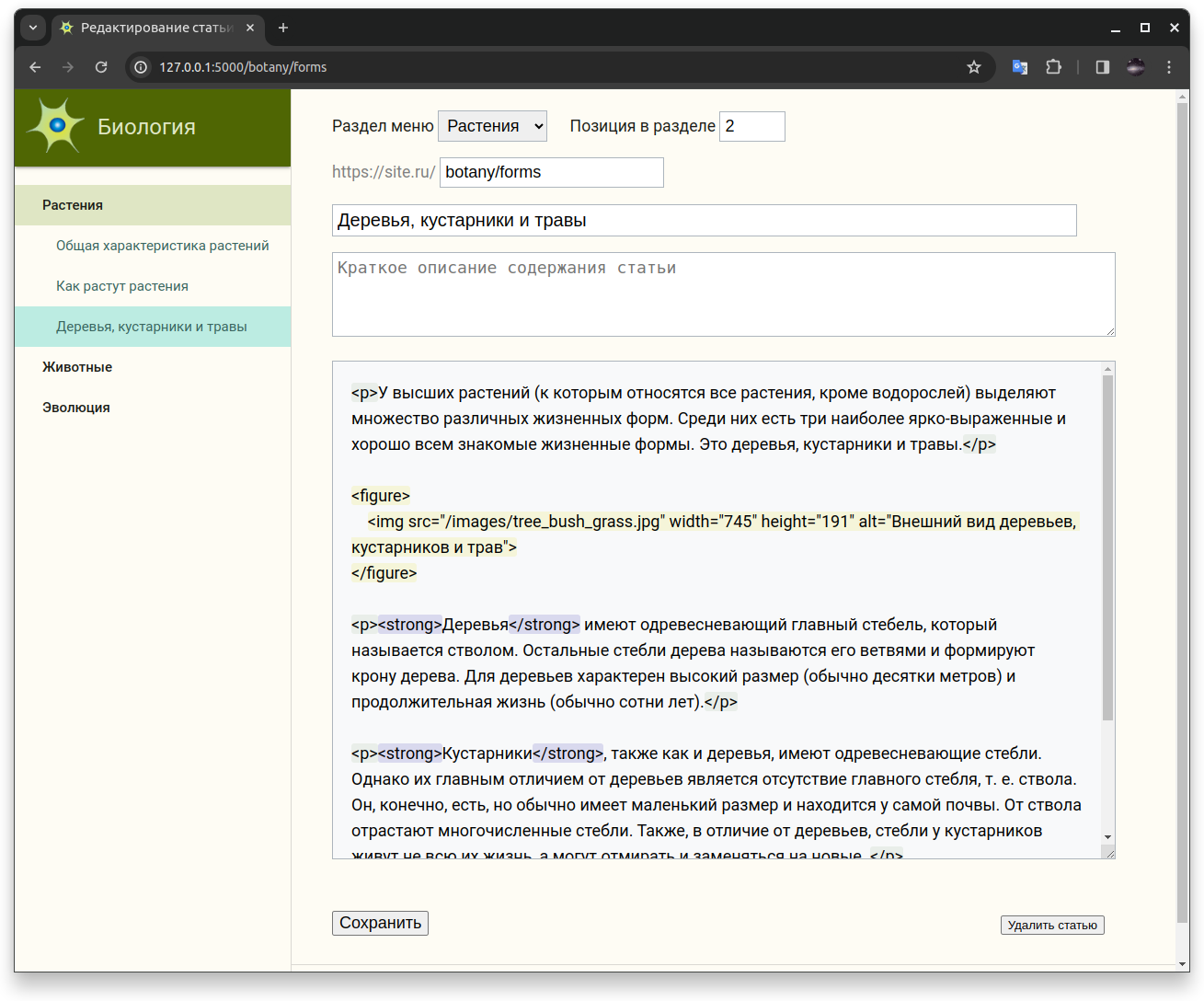1204x1001 pixels.
Task: Focus the Позиция в разделе field
Action: point(752,126)
